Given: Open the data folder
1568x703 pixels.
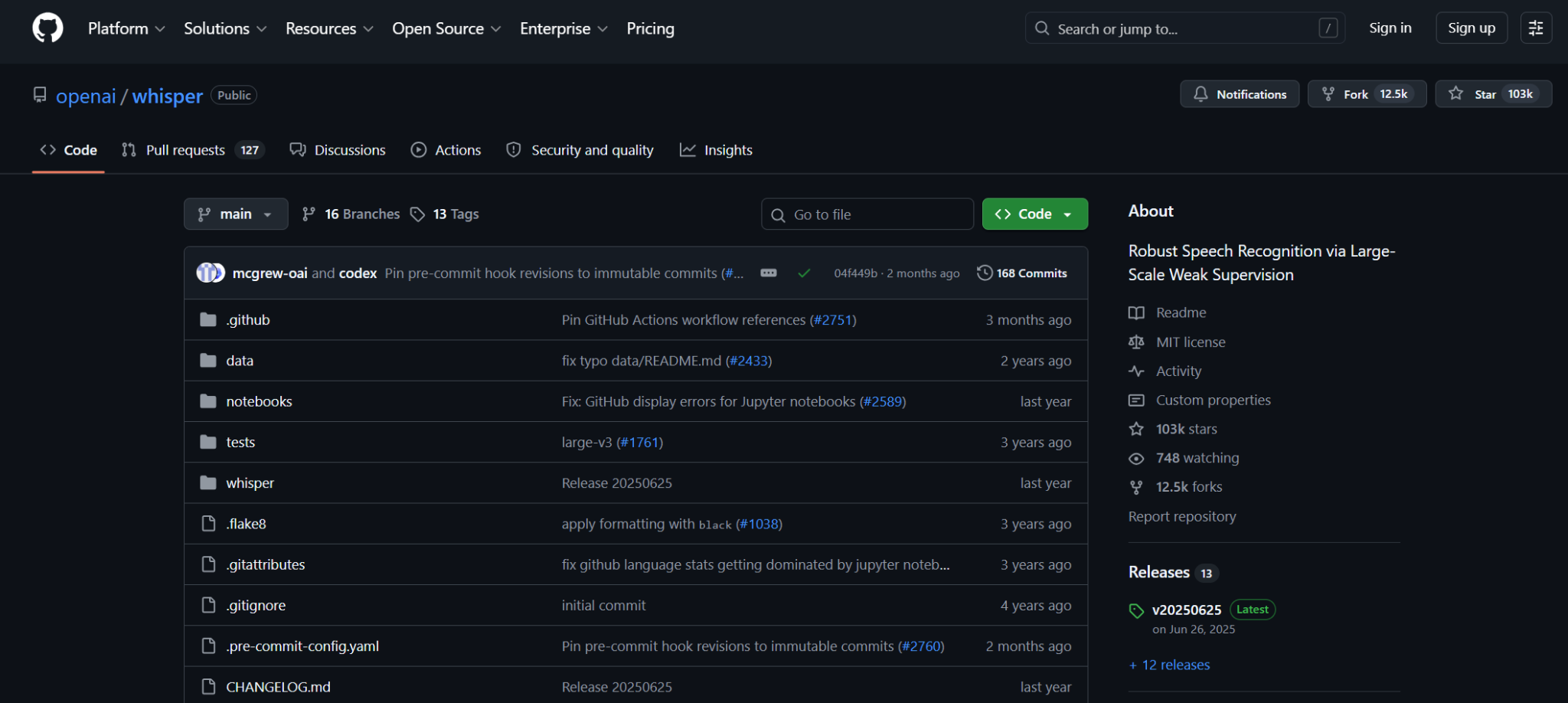Looking at the screenshot, I should point(240,361).
